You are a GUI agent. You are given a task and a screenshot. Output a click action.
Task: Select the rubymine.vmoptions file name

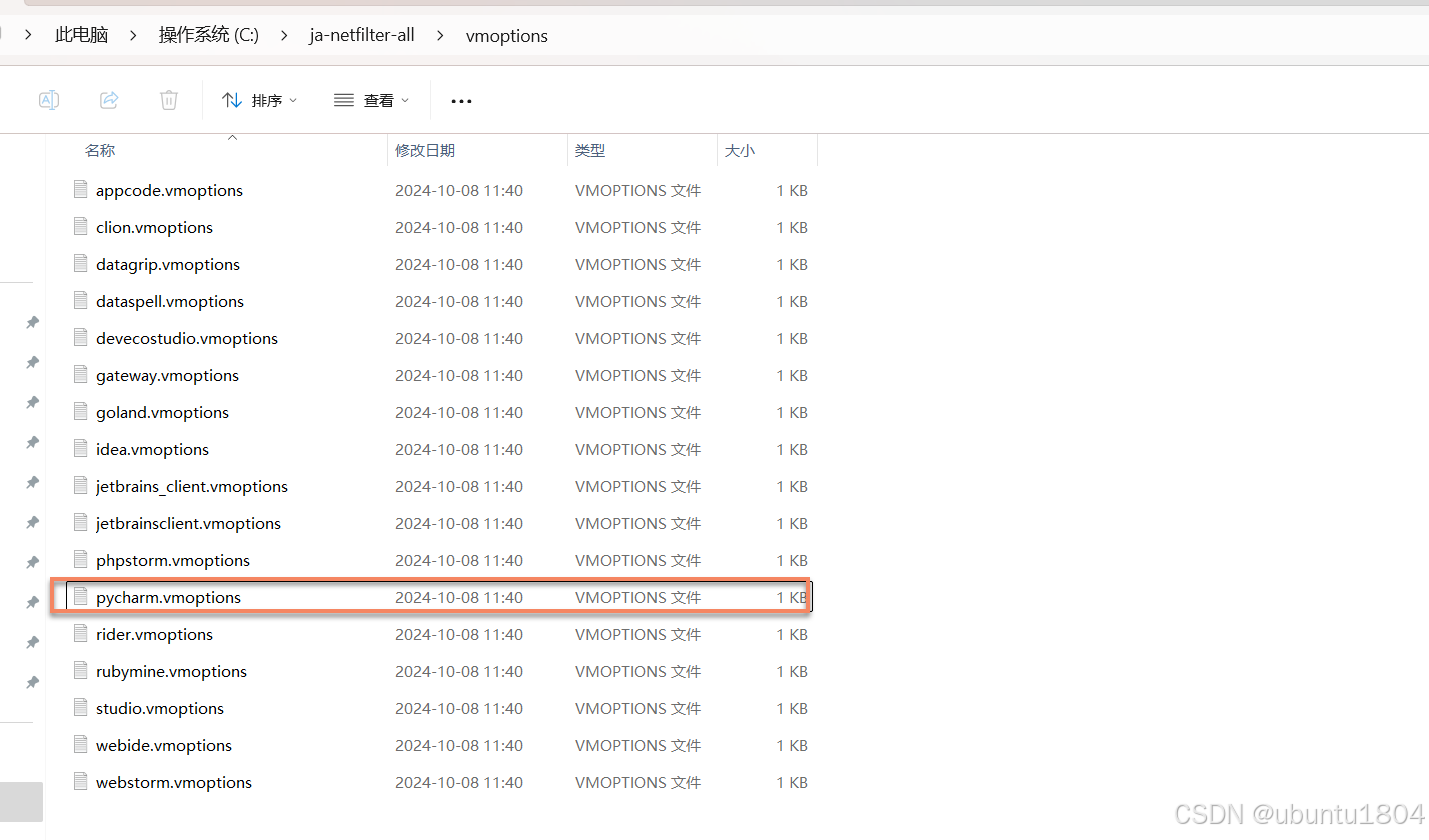click(171, 671)
